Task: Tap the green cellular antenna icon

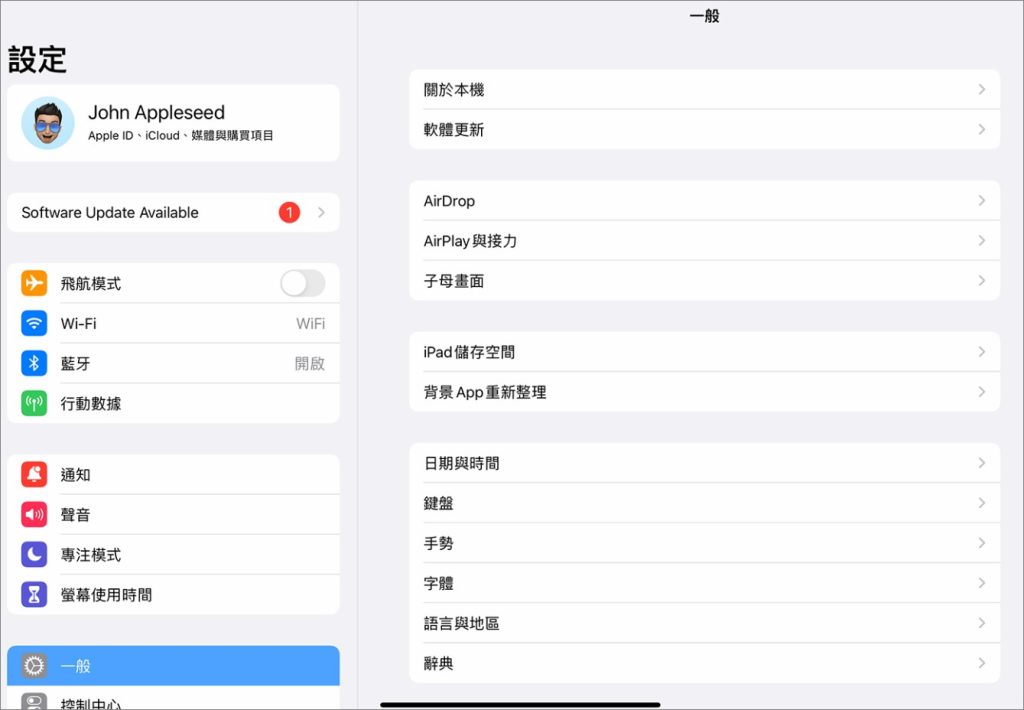Action: [34, 403]
